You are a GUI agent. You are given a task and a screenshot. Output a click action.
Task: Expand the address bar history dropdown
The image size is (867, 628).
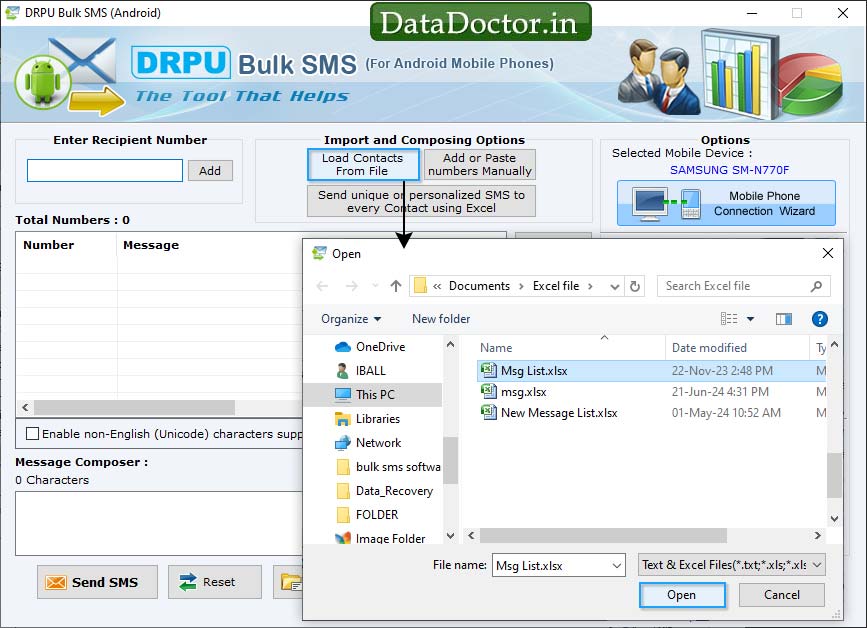pyautogui.click(x=614, y=286)
